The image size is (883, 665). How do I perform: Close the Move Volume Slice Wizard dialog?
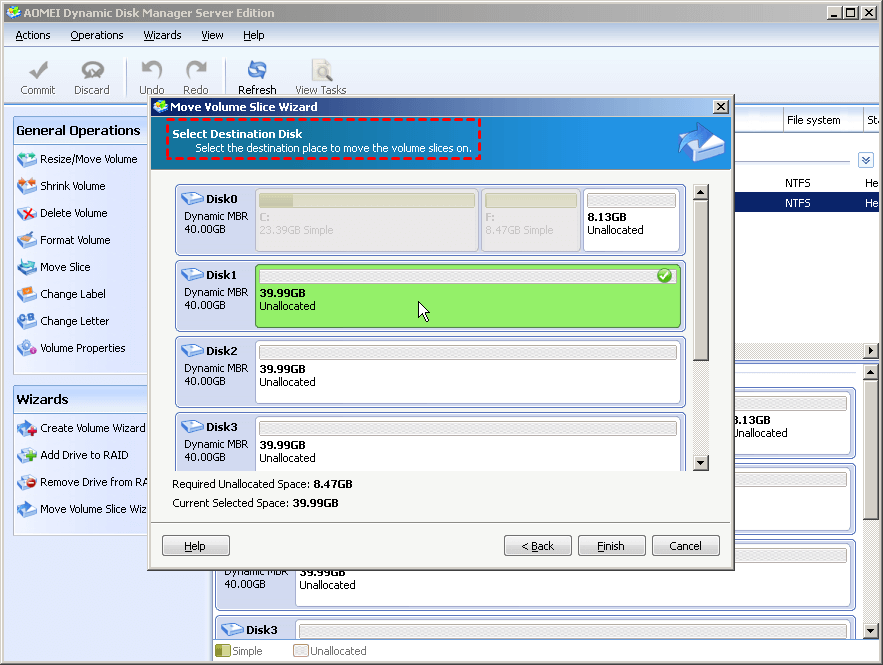(721, 107)
